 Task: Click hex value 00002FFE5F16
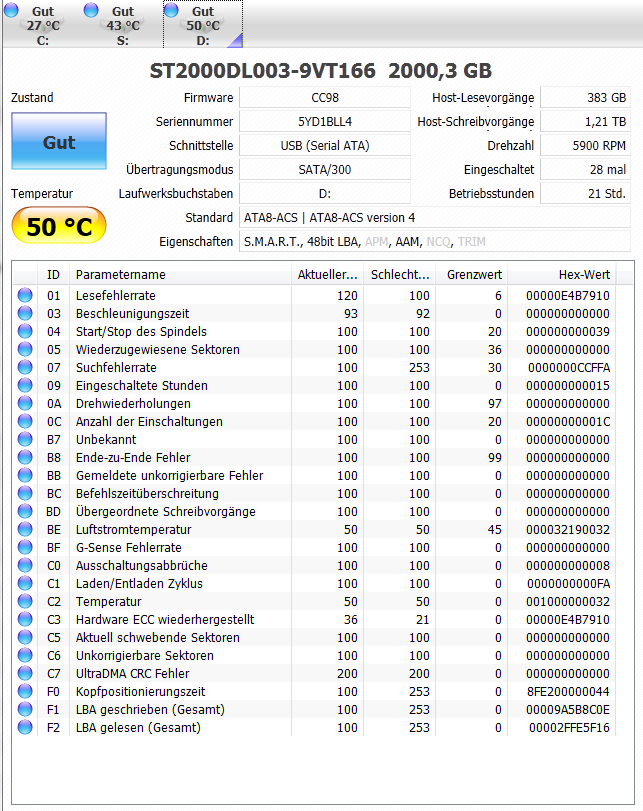(569, 728)
